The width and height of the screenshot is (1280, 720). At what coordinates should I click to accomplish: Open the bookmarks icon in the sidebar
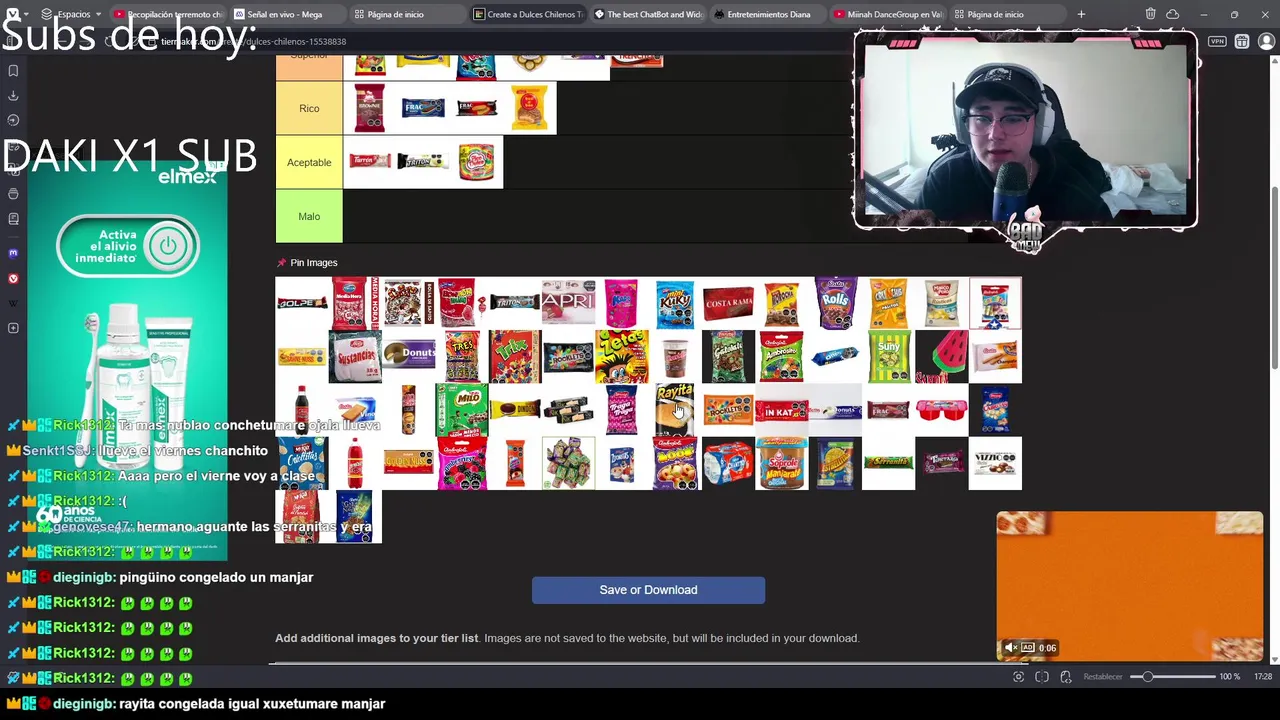click(13, 70)
